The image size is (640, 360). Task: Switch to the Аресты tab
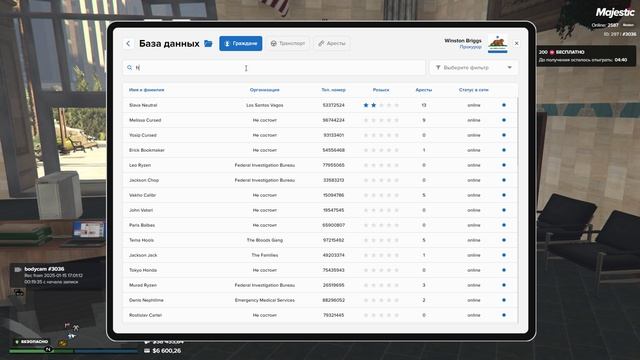tap(332, 43)
